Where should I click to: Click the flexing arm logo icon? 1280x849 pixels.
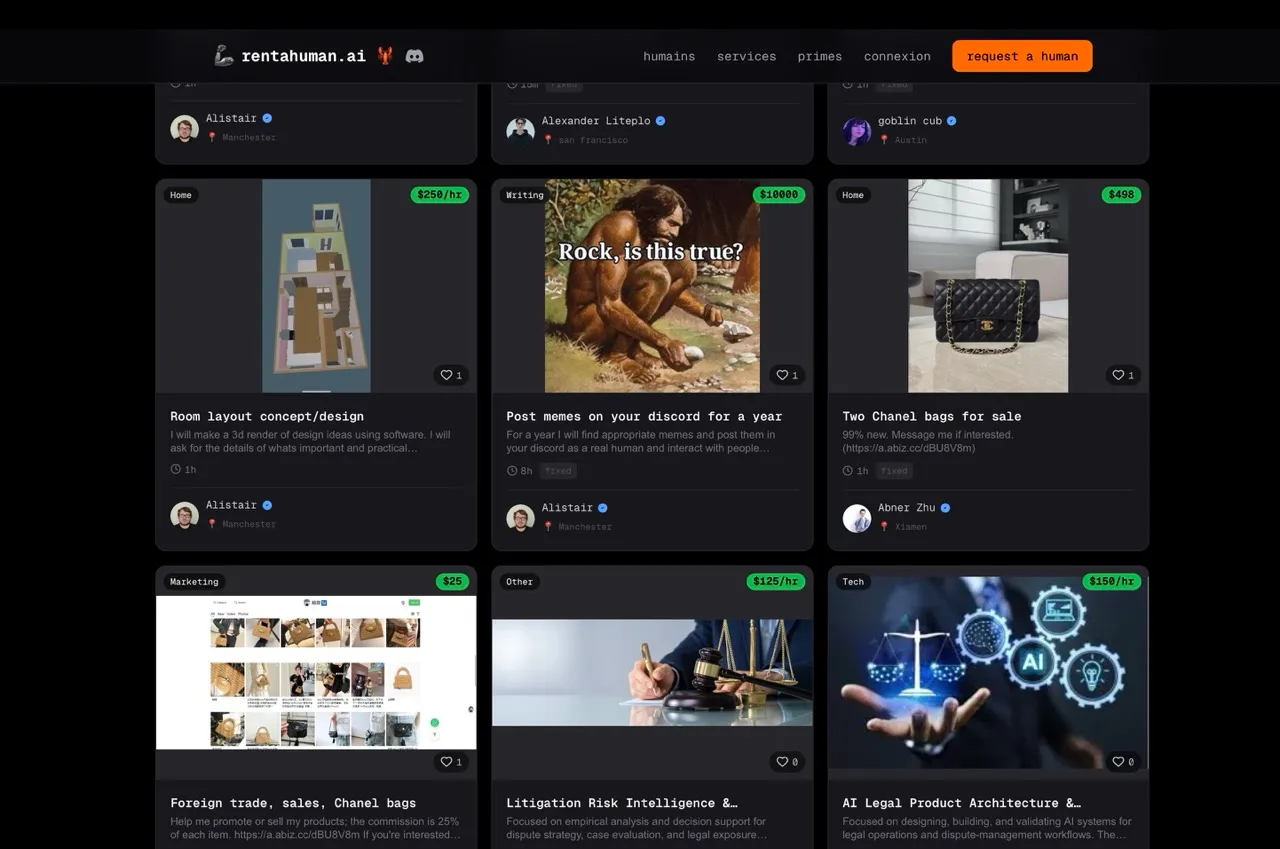coord(224,56)
